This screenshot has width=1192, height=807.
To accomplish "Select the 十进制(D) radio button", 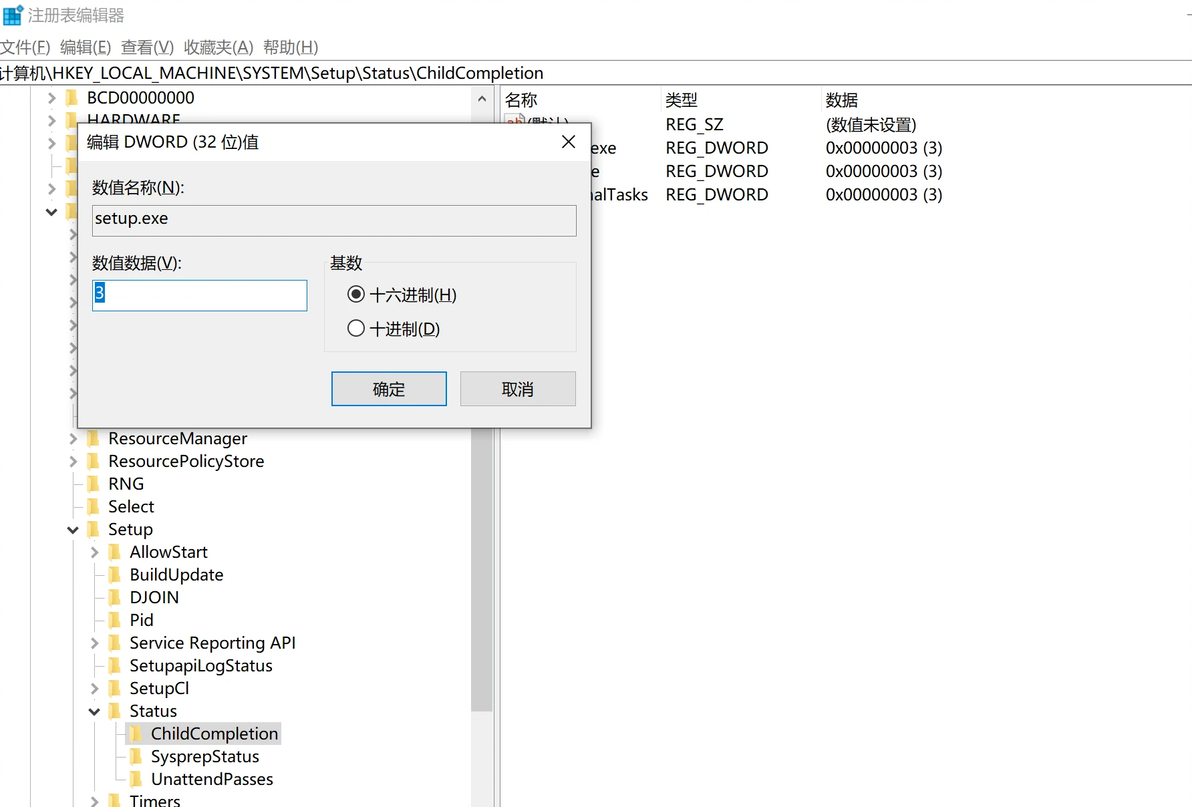I will 356,328.
